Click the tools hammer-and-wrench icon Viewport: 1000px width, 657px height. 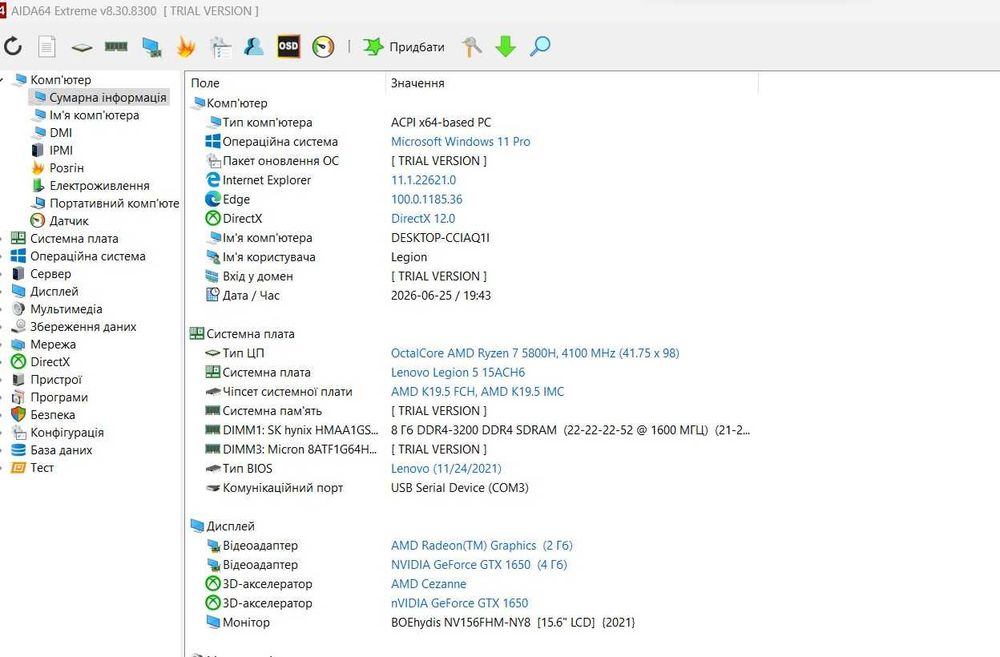coord(472,47)
